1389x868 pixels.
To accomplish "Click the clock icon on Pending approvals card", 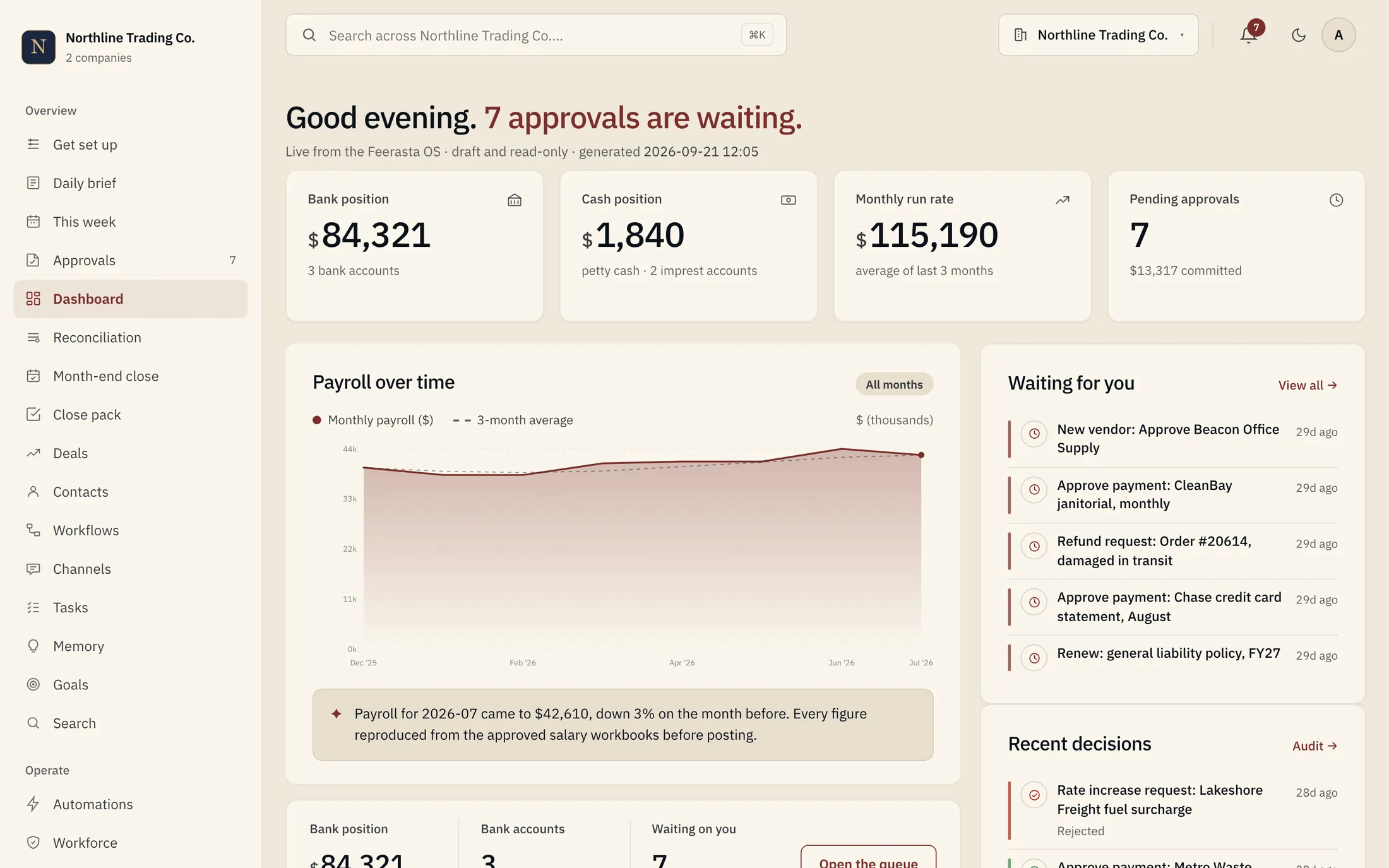I will click(x=1336, y=200).
